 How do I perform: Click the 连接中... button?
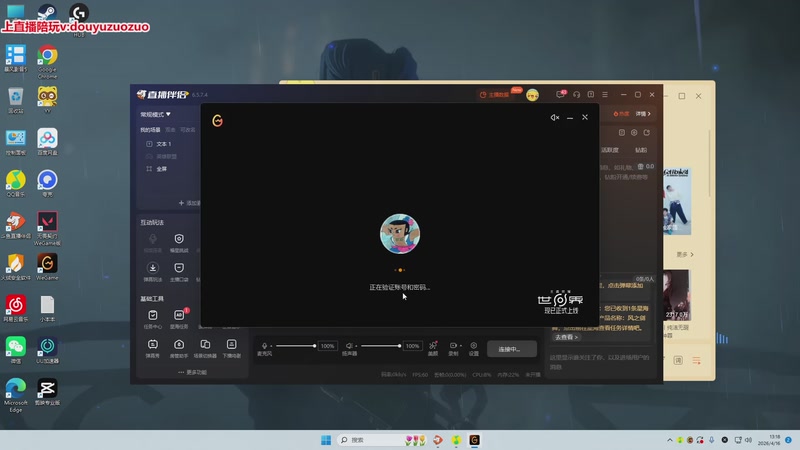(511, 349)
